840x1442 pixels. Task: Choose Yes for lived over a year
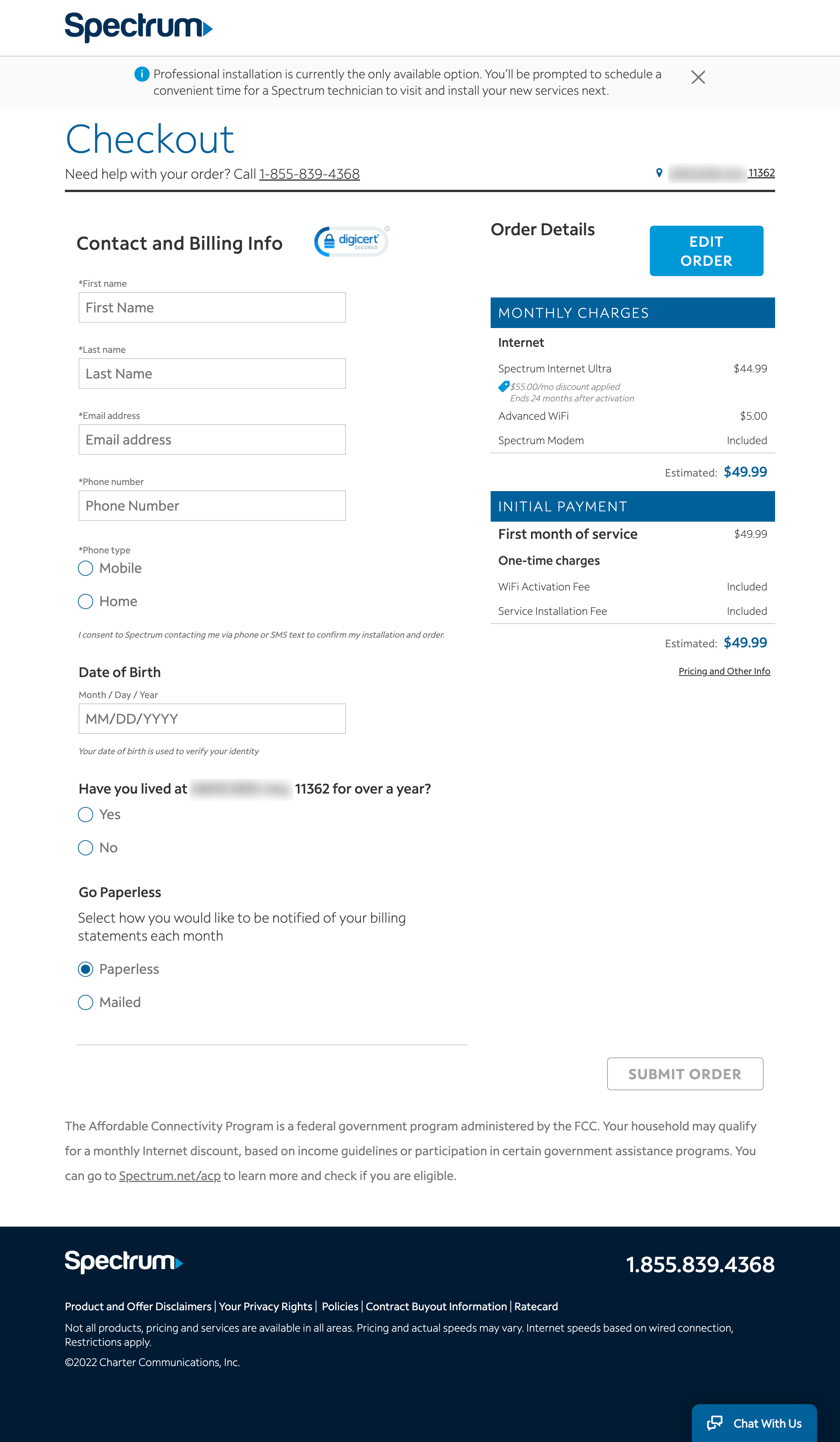(86, 814)
